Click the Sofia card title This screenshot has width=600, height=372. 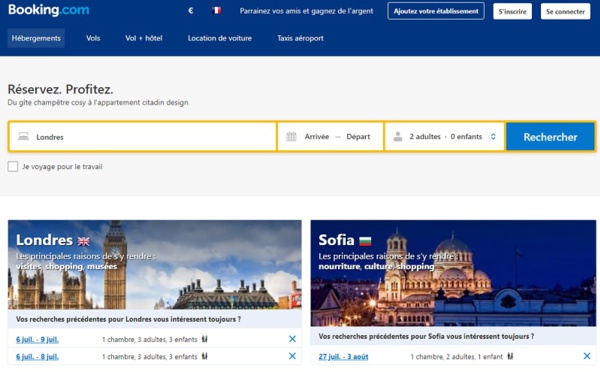[336, 240]
